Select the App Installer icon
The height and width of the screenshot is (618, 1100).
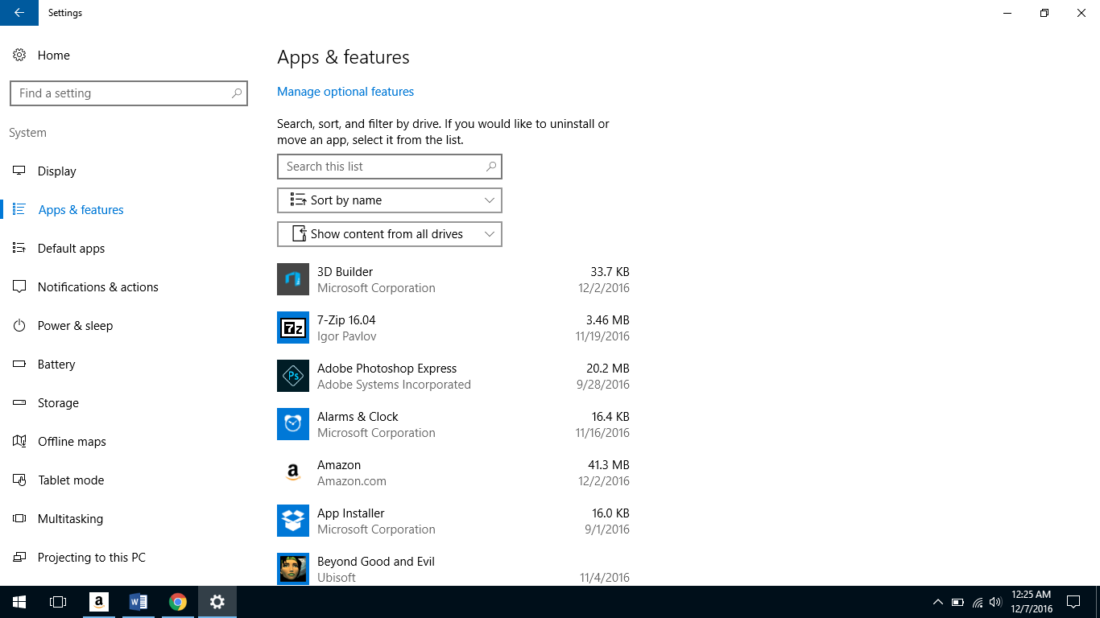click(x=293, y=521)
